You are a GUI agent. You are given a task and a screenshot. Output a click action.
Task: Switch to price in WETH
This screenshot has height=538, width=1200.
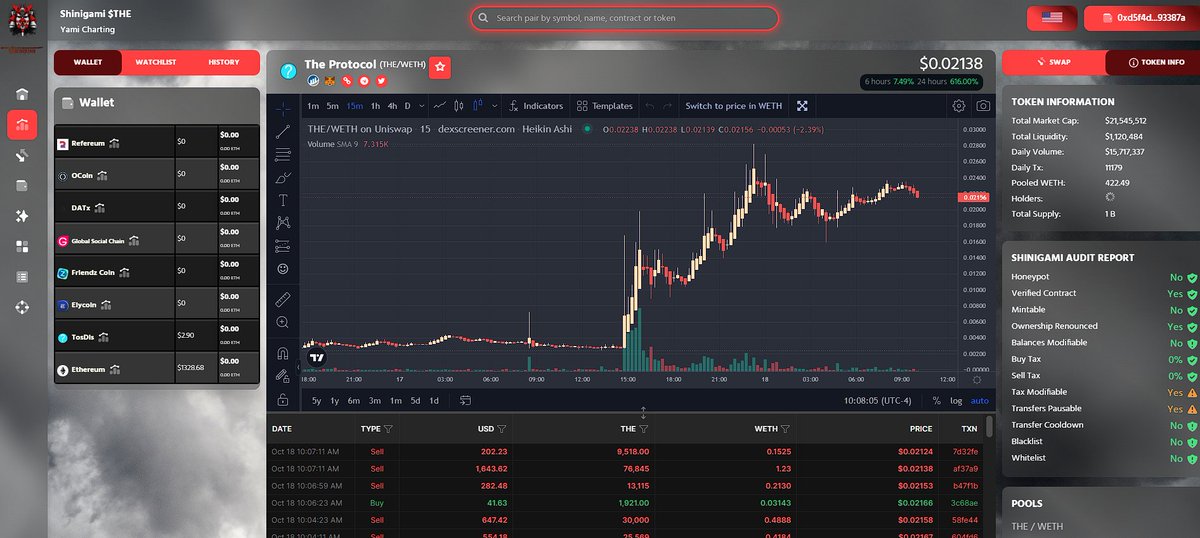(733, 106)
